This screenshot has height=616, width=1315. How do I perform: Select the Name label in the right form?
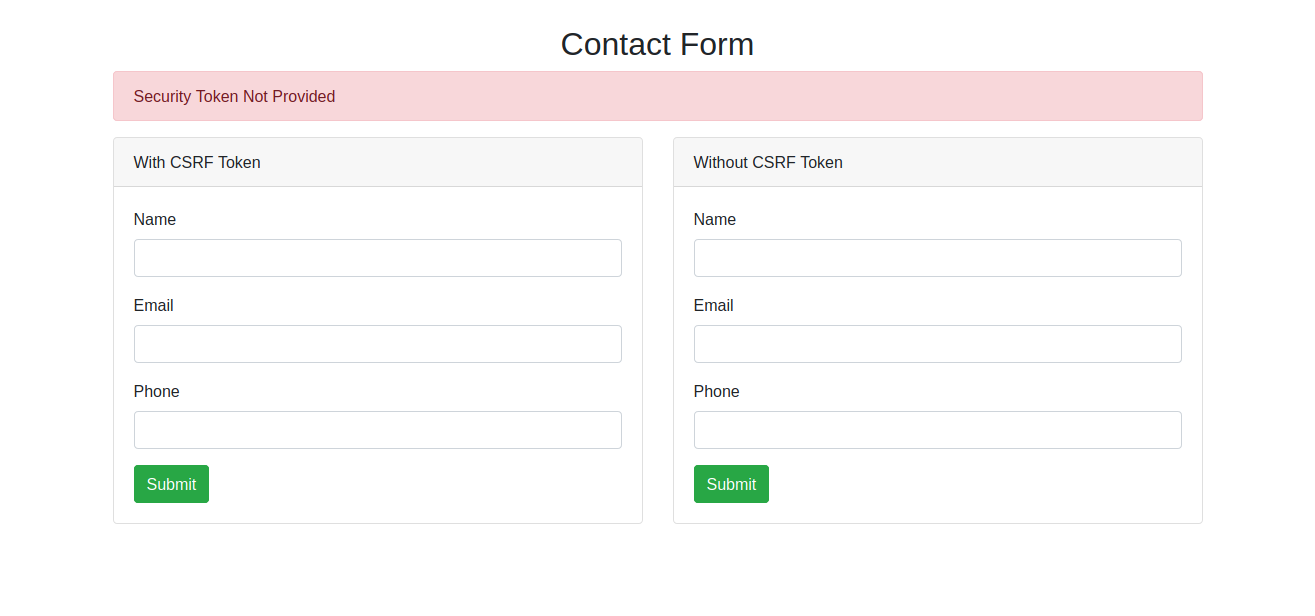point(715,219)
